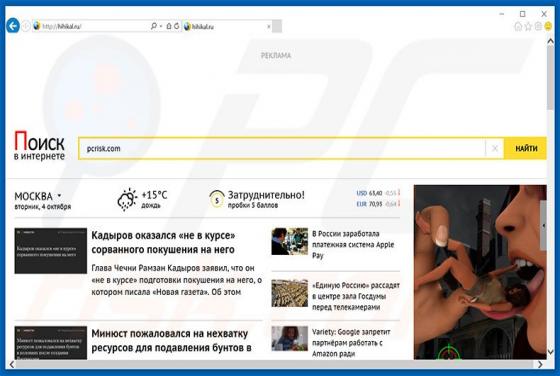The image size is (560, 376).
Task: Open the address bar search dropdown arrow
Action: [x=161, y=26]
